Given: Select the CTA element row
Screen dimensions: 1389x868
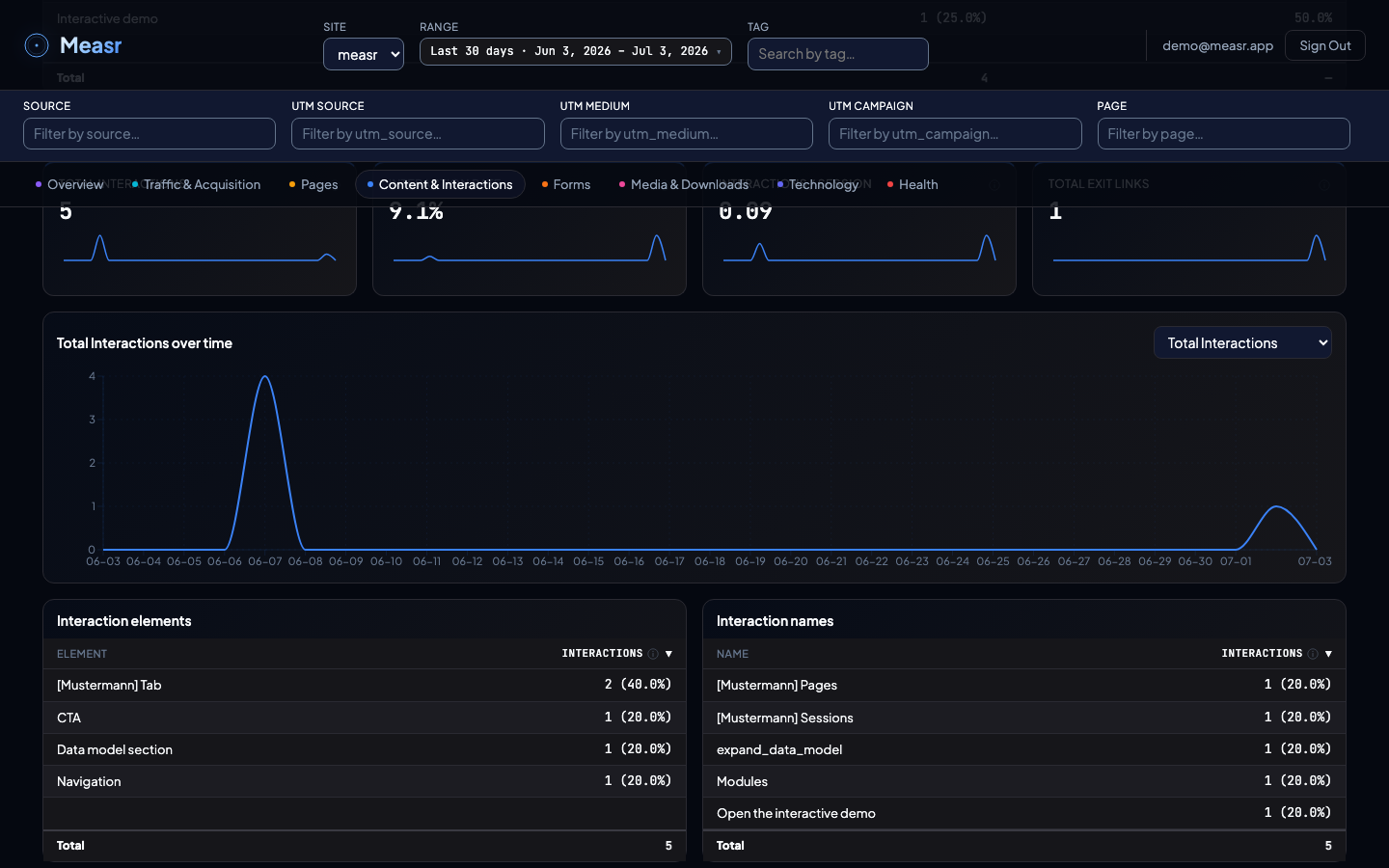Looking at the screenshot, I should (x=365, y=718).
